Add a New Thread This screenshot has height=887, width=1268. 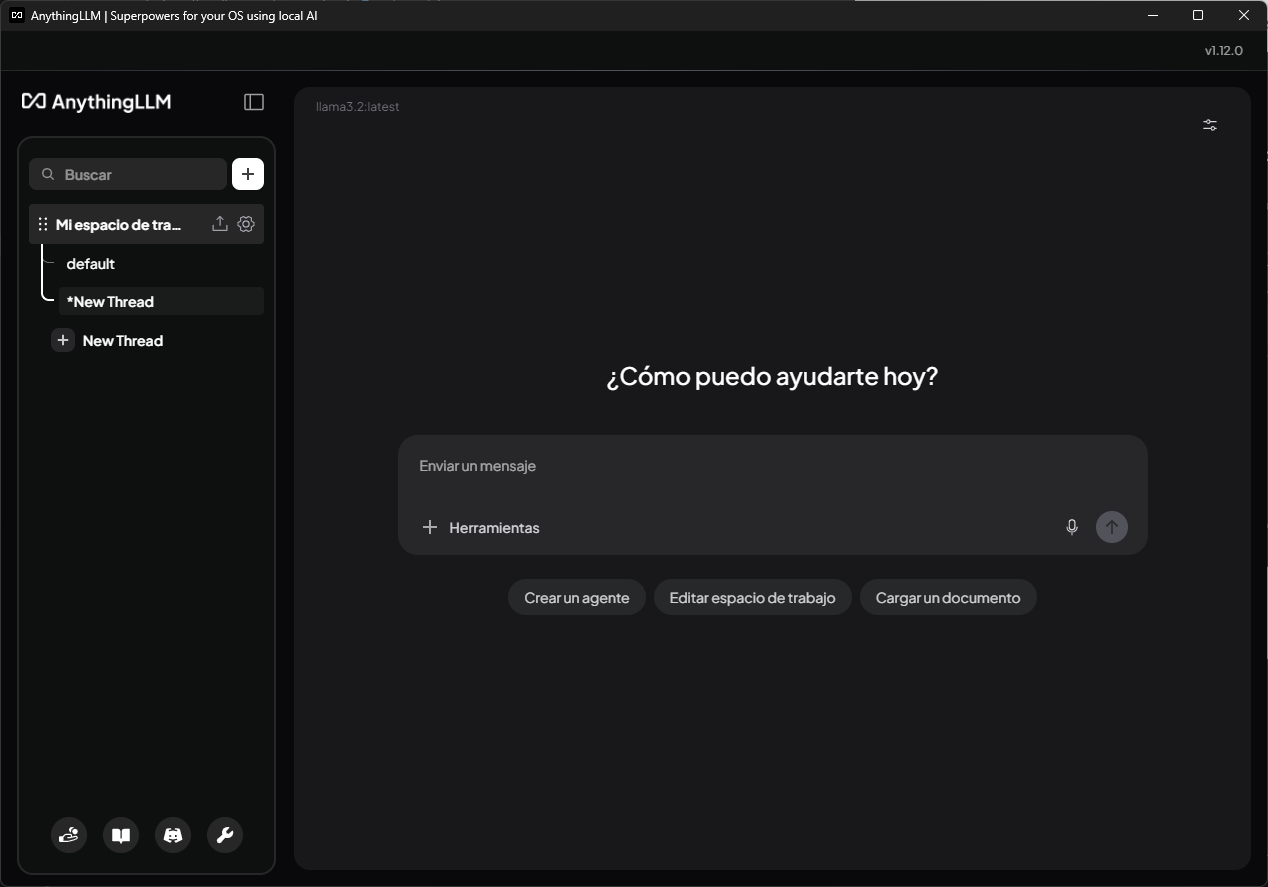(122, 341)
